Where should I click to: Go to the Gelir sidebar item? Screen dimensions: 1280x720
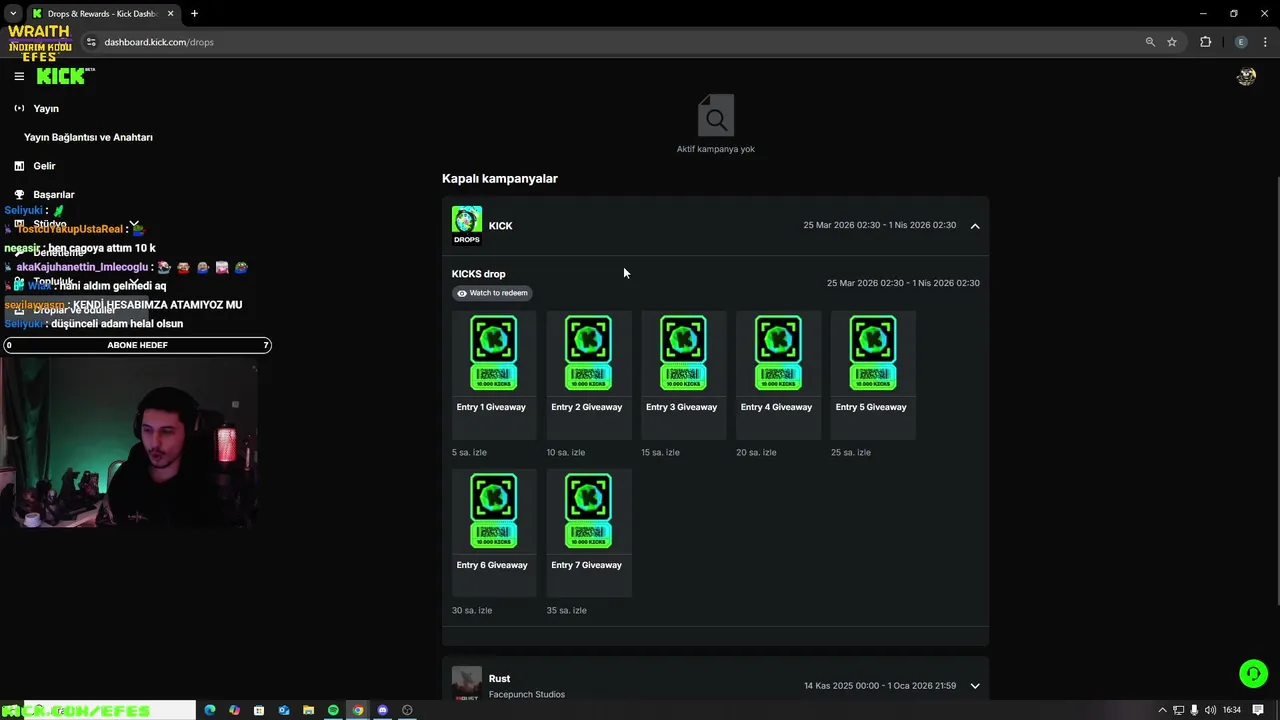(44, 166)
